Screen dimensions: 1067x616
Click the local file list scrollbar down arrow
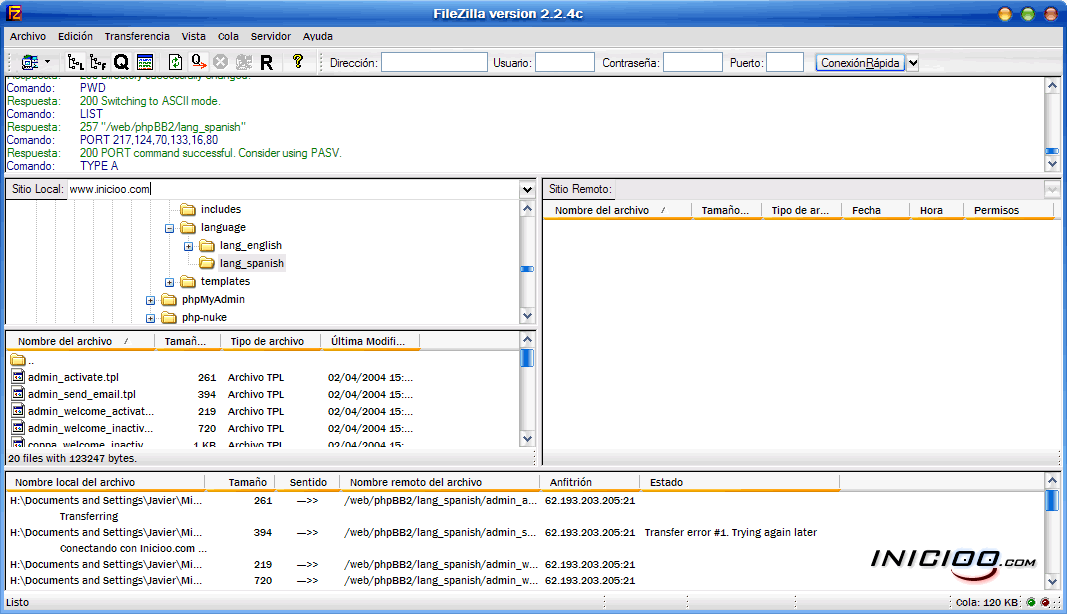(x=527, y=439)
